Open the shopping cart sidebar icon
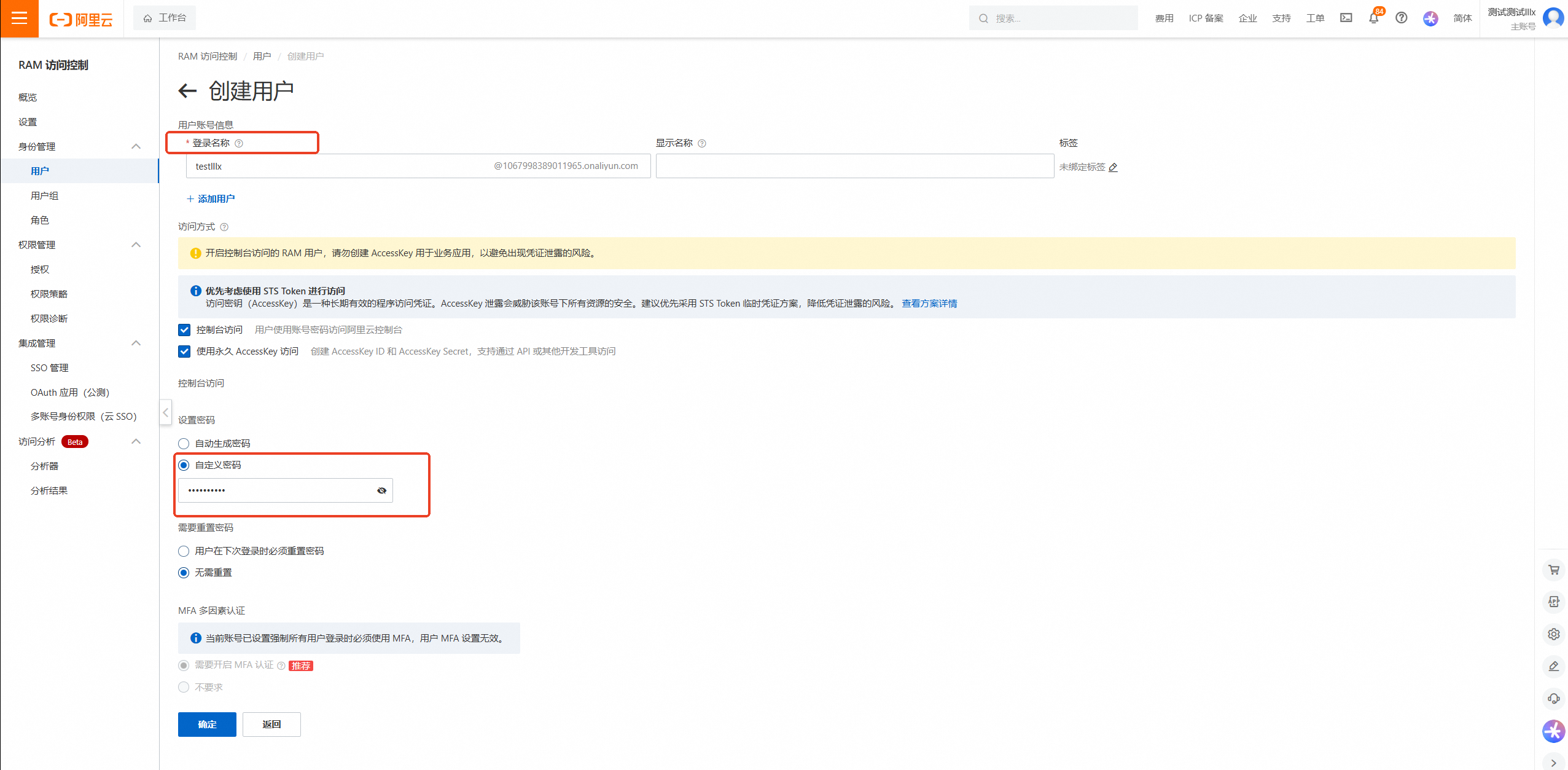Image resolution: width=1568 pixels, height=770 pixels. tap(1553, 570)
